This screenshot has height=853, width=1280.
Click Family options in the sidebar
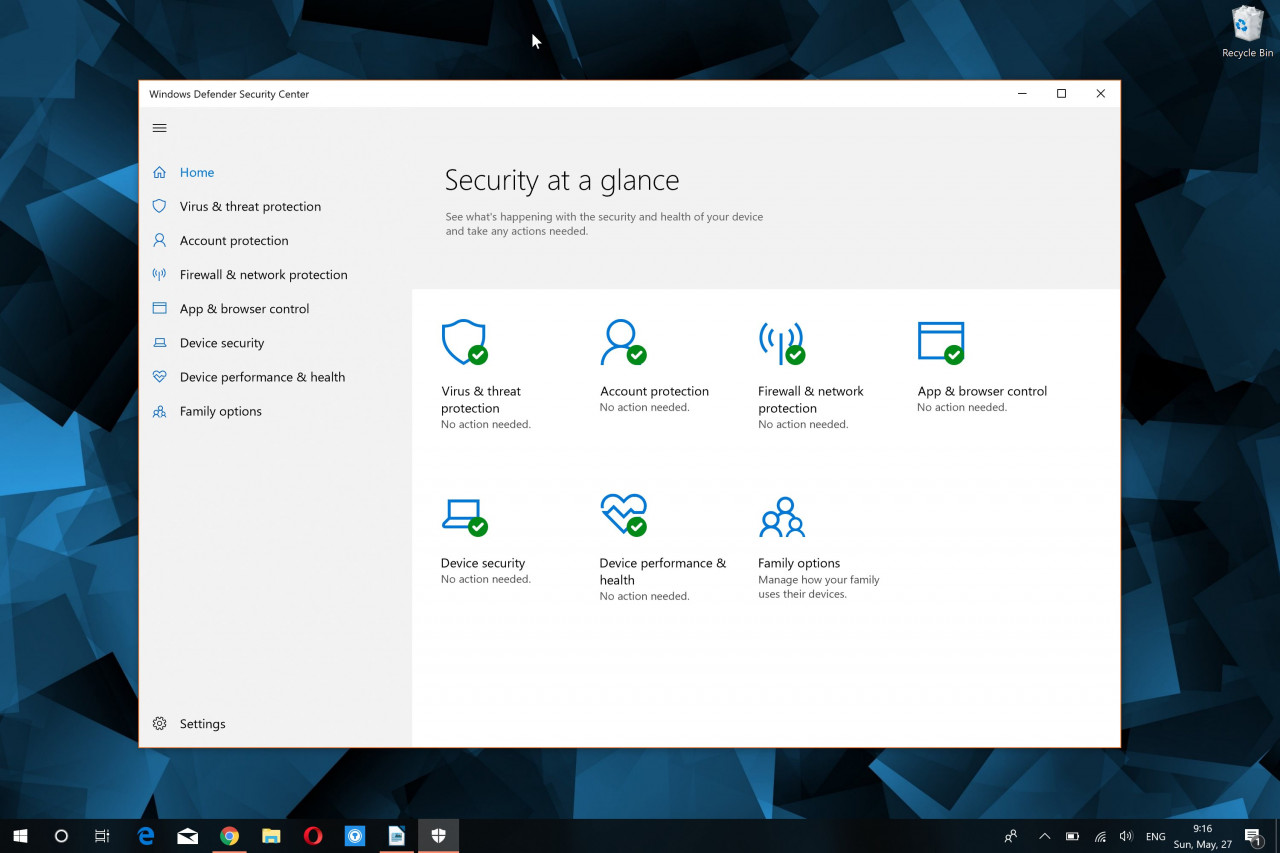(x=220, y=411)
